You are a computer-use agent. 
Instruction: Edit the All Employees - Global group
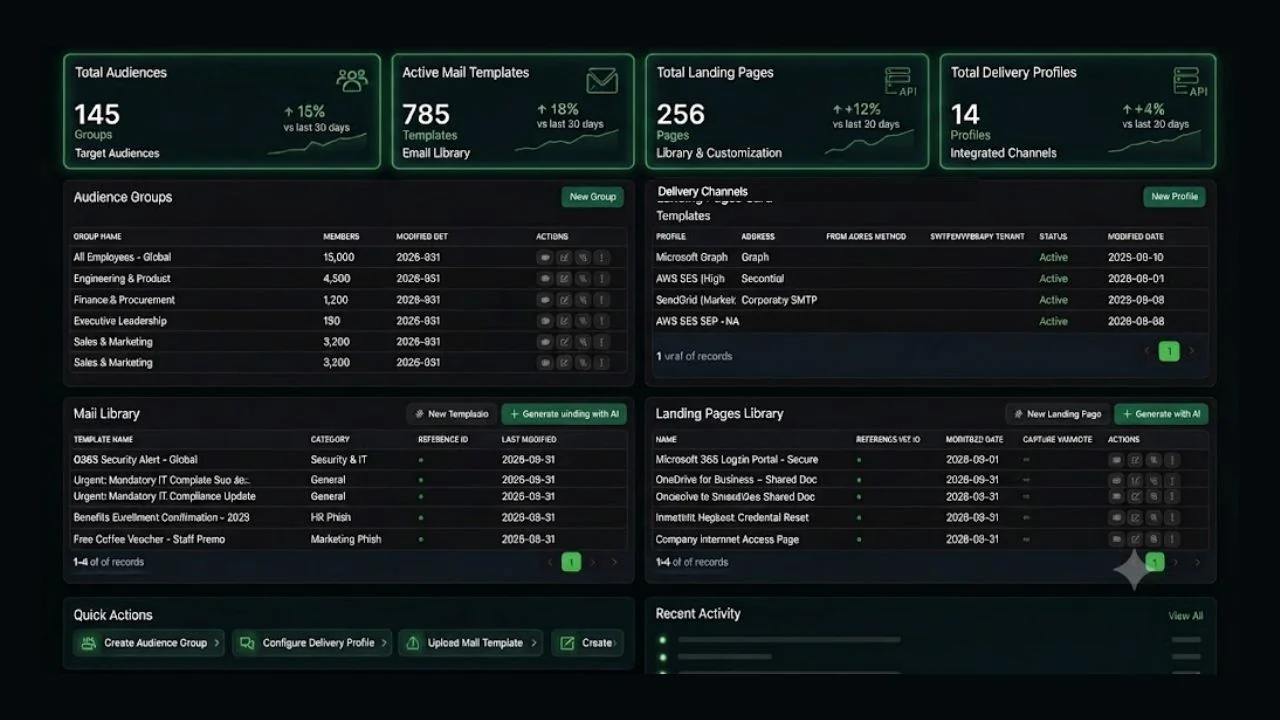pyautogui.click(x=564, y=257)
